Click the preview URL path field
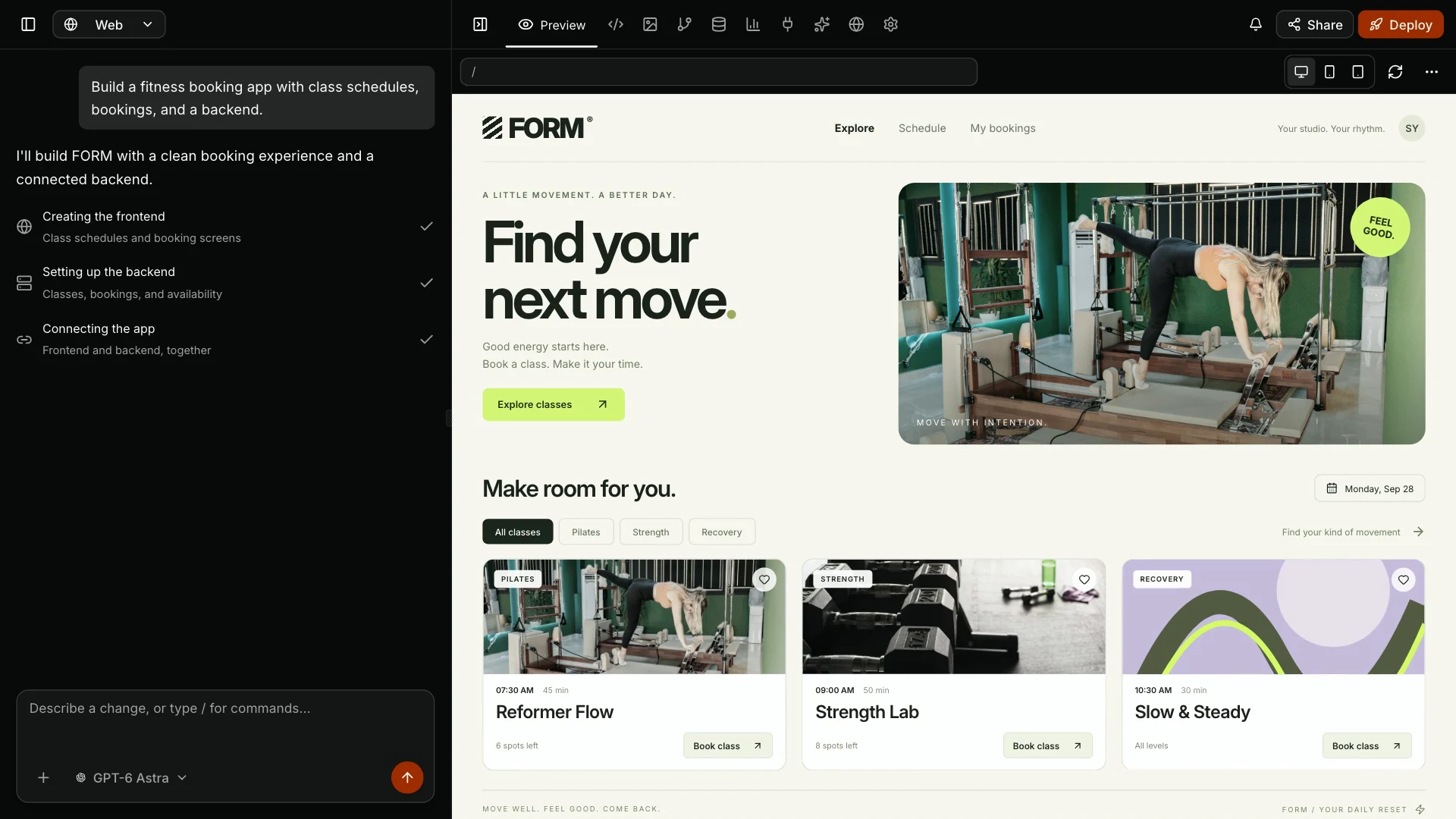1456x819 pixels. tap(718, 71)
